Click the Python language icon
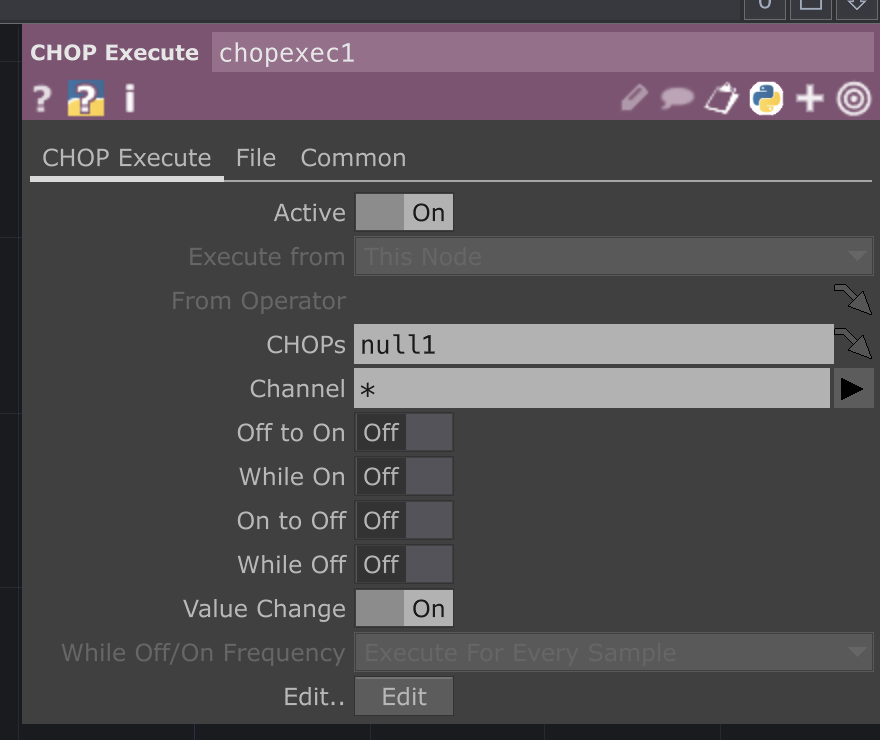Image resolution: width=880 pixels, height=740 pixels. 766,98
